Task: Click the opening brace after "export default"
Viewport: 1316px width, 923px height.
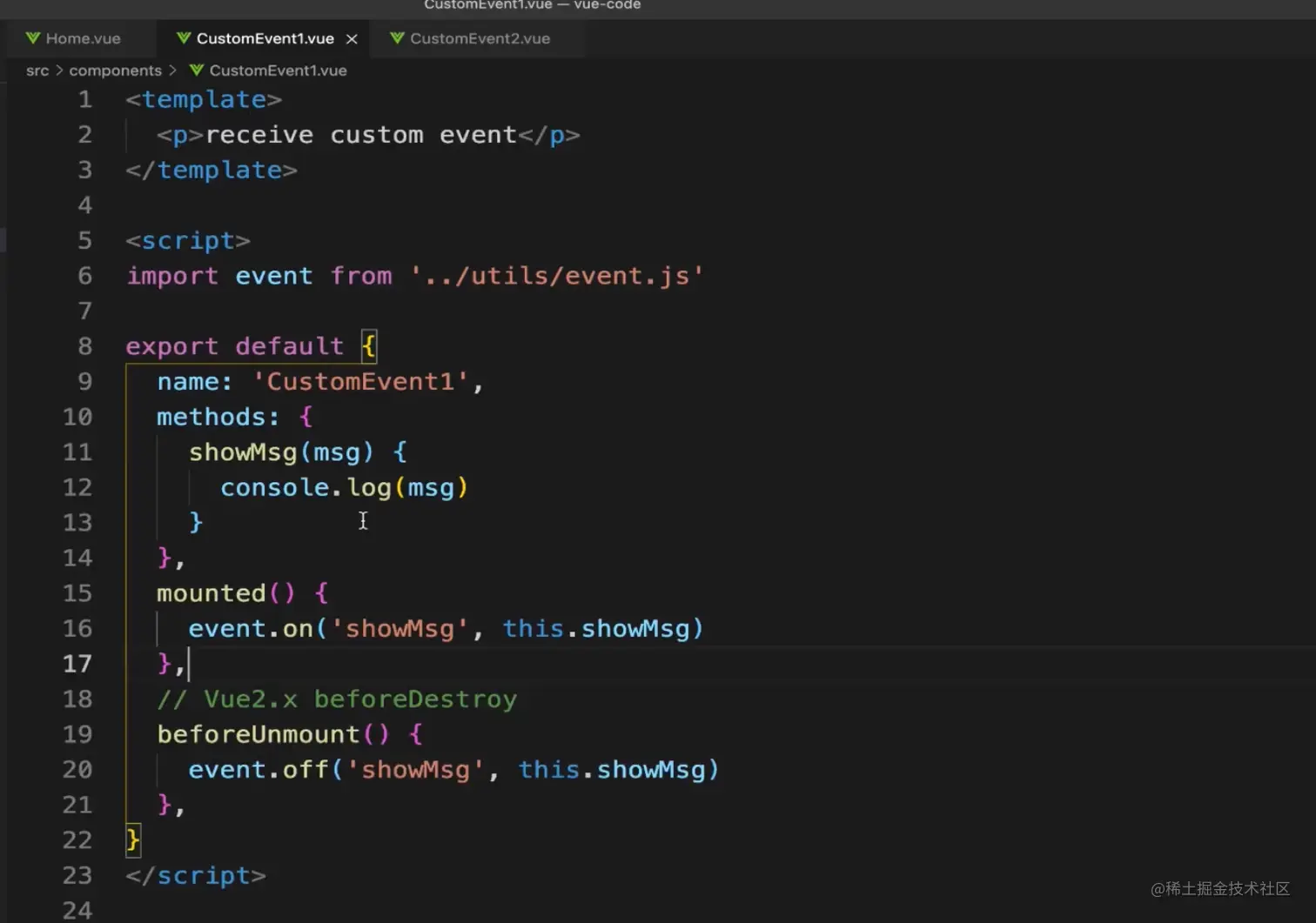Action: [369, 346]
